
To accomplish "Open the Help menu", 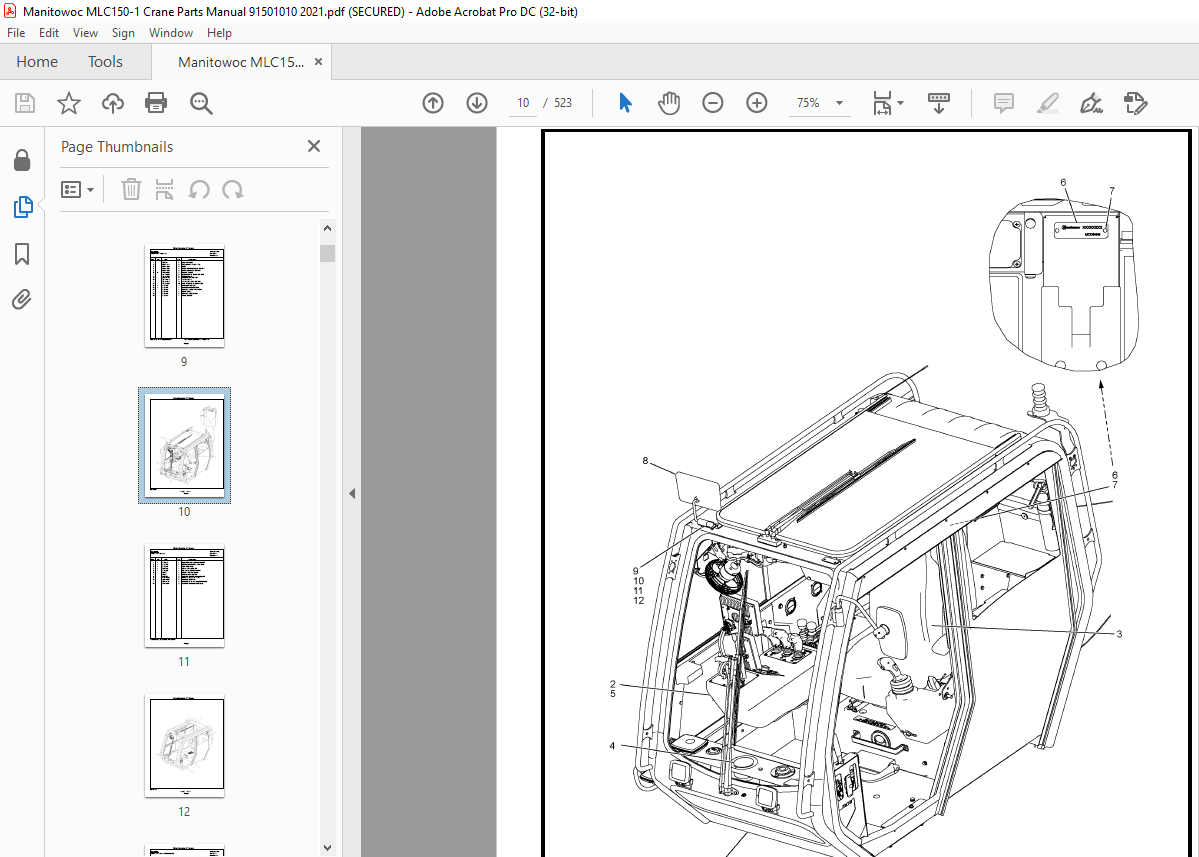I will 219,33.
